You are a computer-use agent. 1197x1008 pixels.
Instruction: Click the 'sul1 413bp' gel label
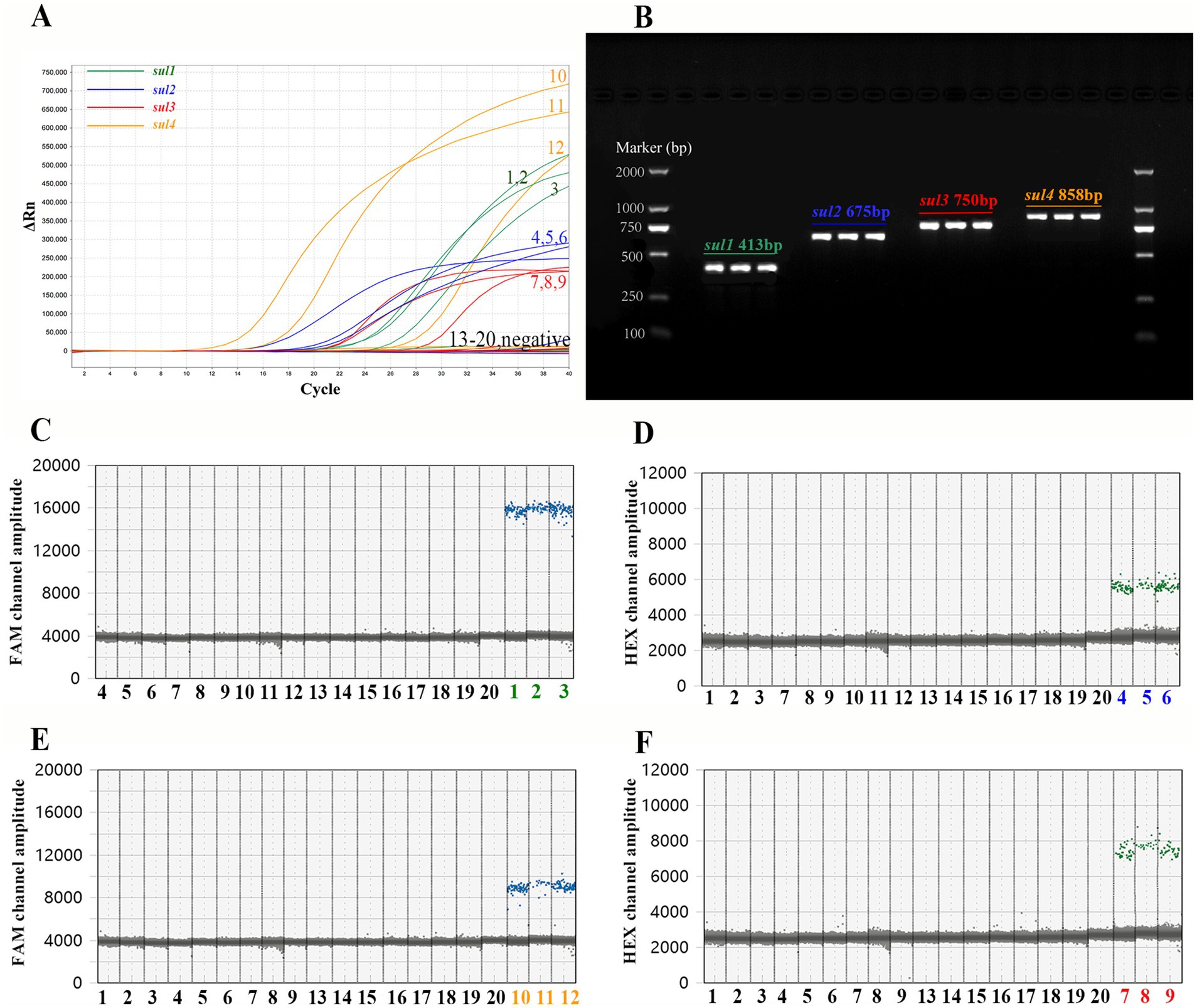click(x=743, y=245)
